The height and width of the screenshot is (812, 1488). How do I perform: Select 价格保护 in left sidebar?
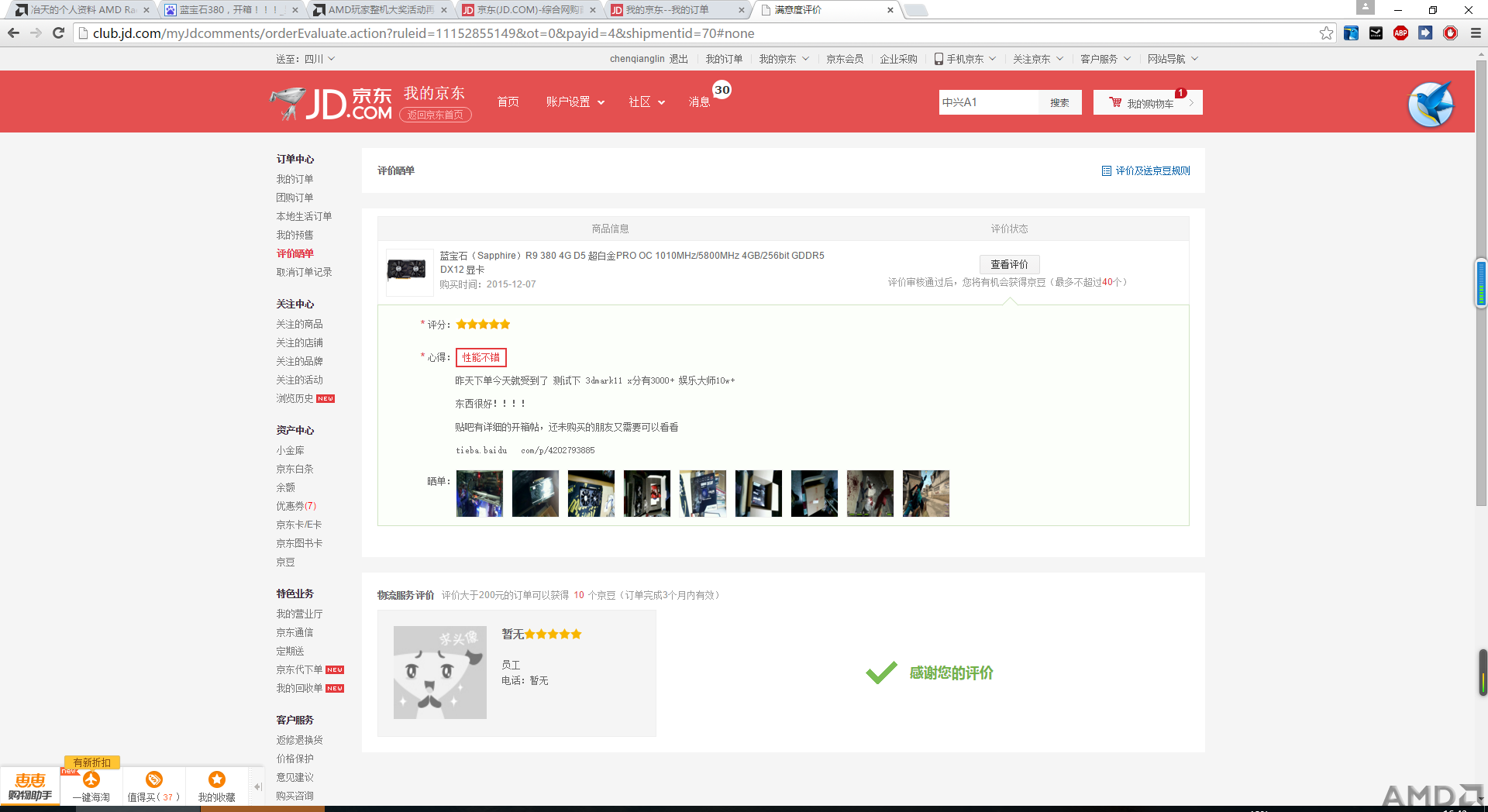[294, 759]
